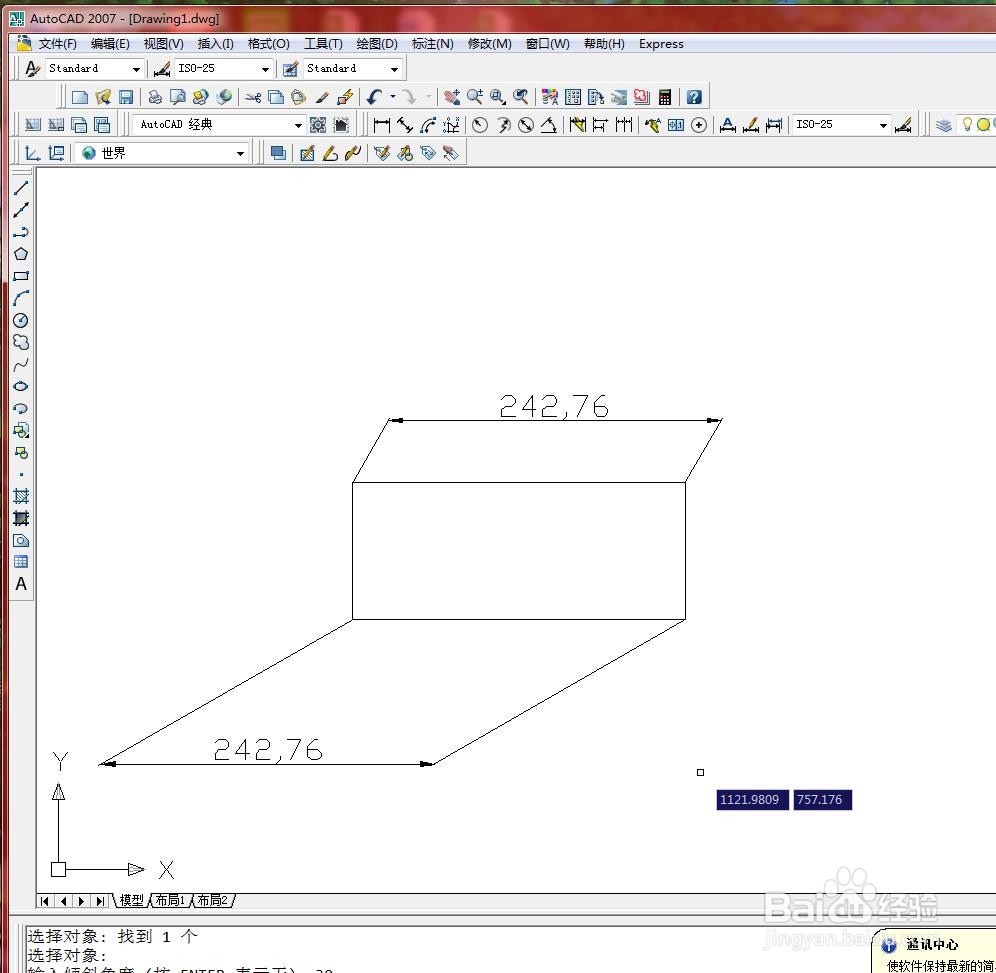This screenshot has height=973, width=996.
Task: Expand the undo history dropdown arrow
Action: (393, 97)
